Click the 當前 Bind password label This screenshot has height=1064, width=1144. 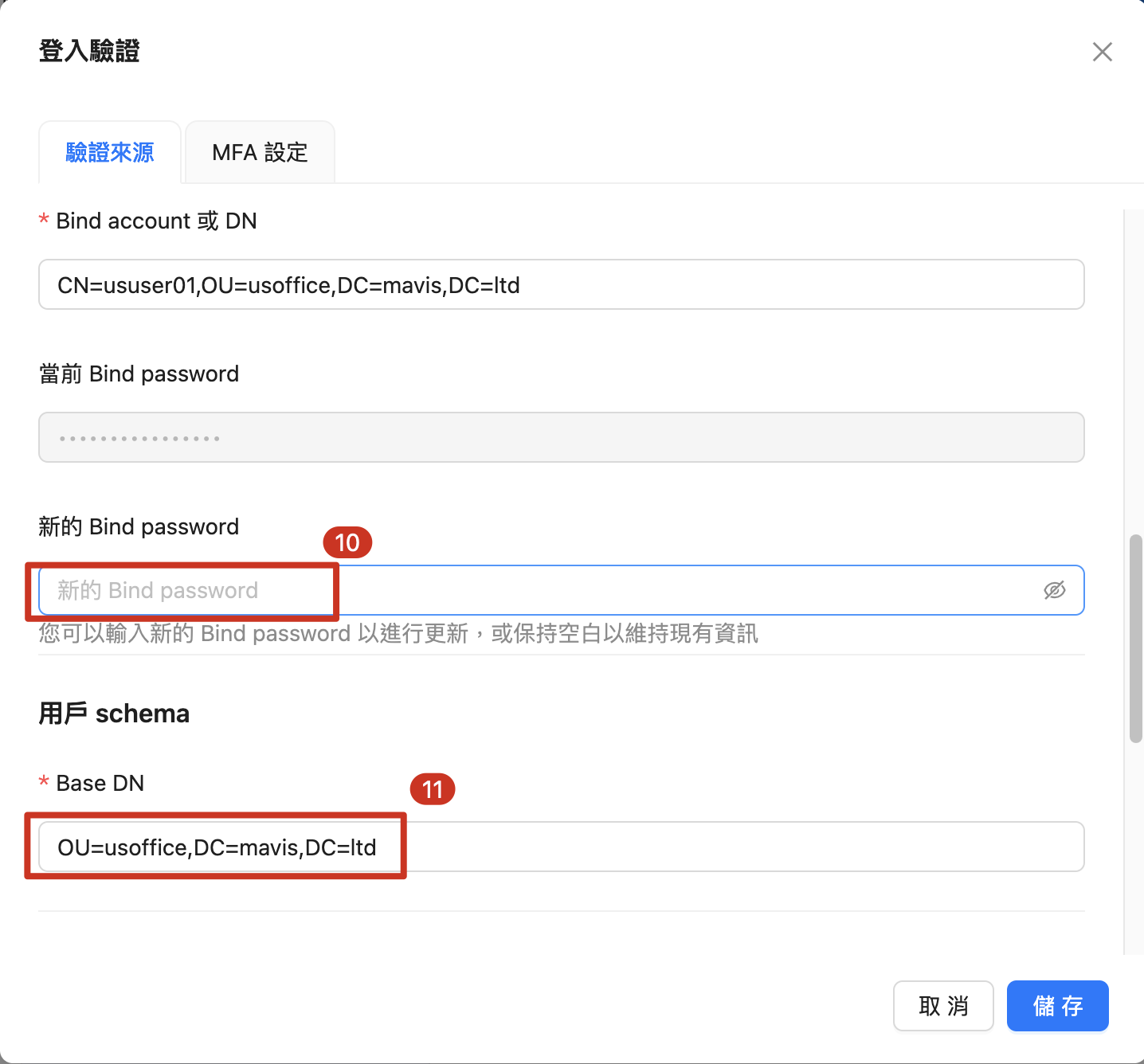tap(139, 374)
